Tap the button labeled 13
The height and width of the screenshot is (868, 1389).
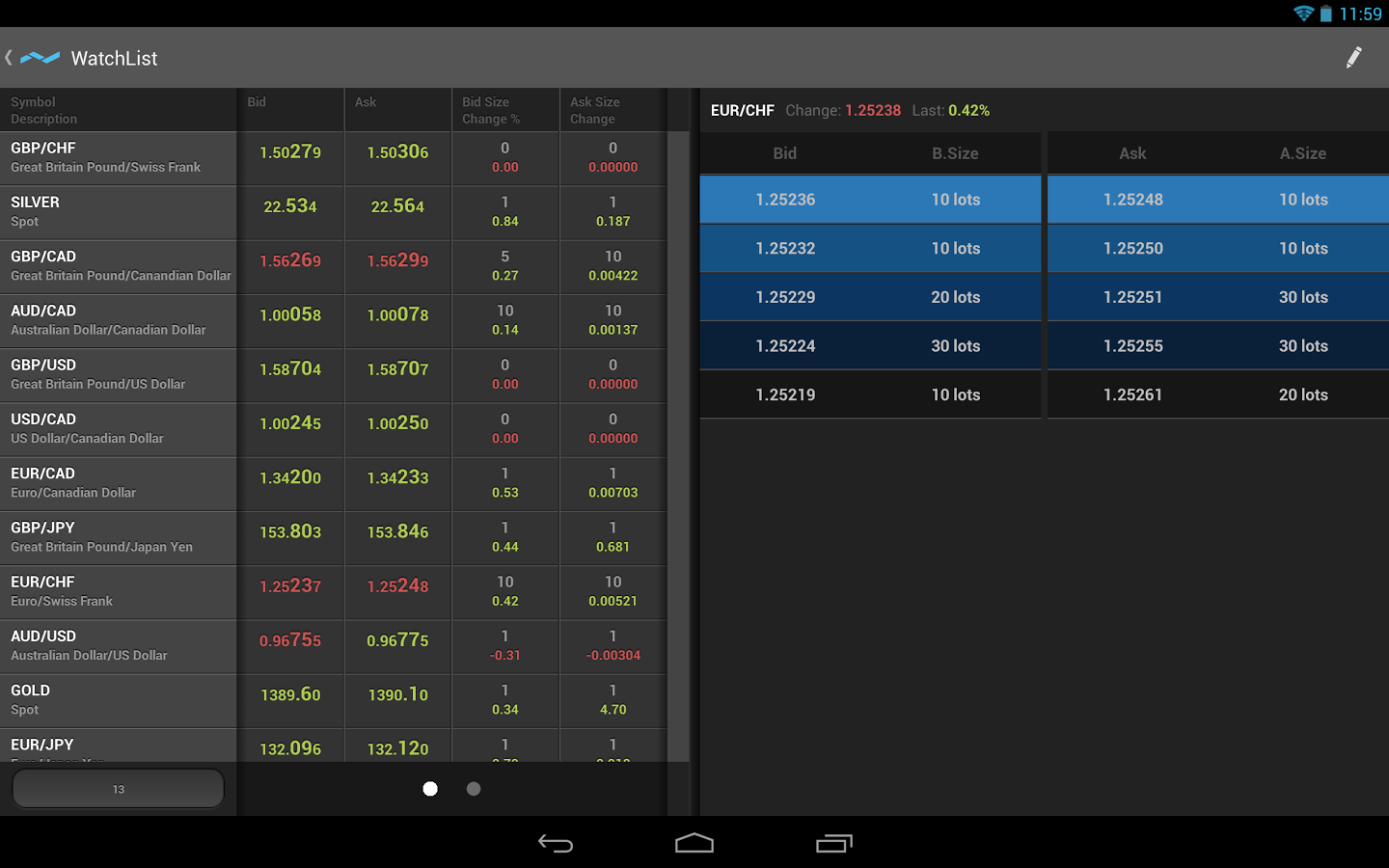118,789
